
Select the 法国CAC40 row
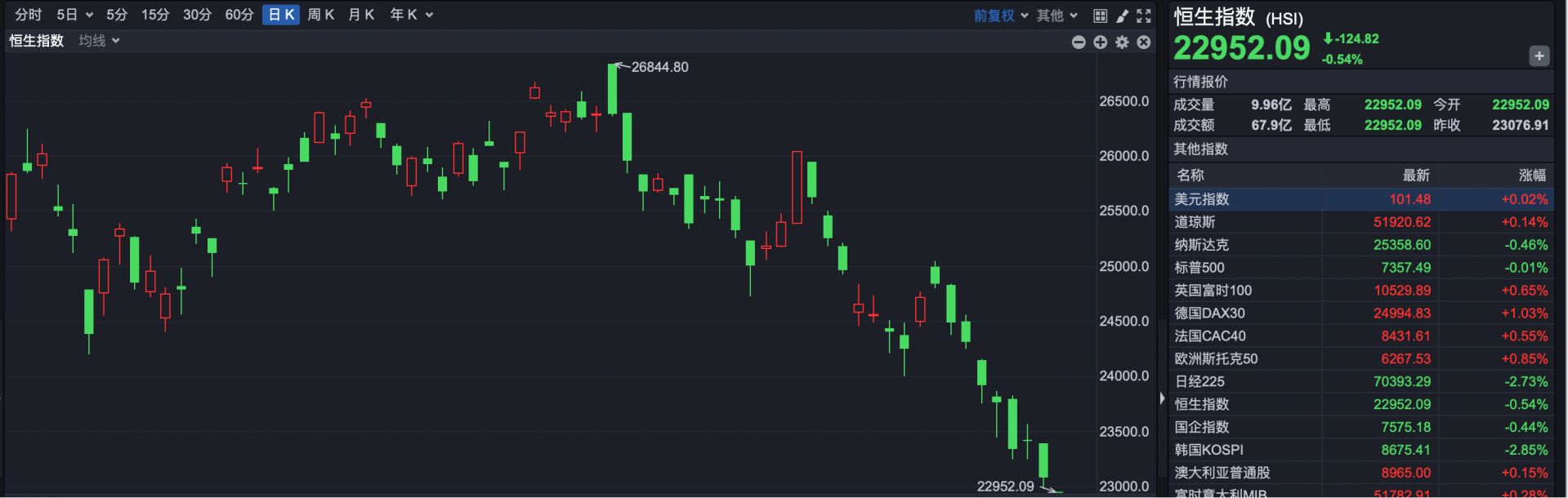pos(1362,336)
